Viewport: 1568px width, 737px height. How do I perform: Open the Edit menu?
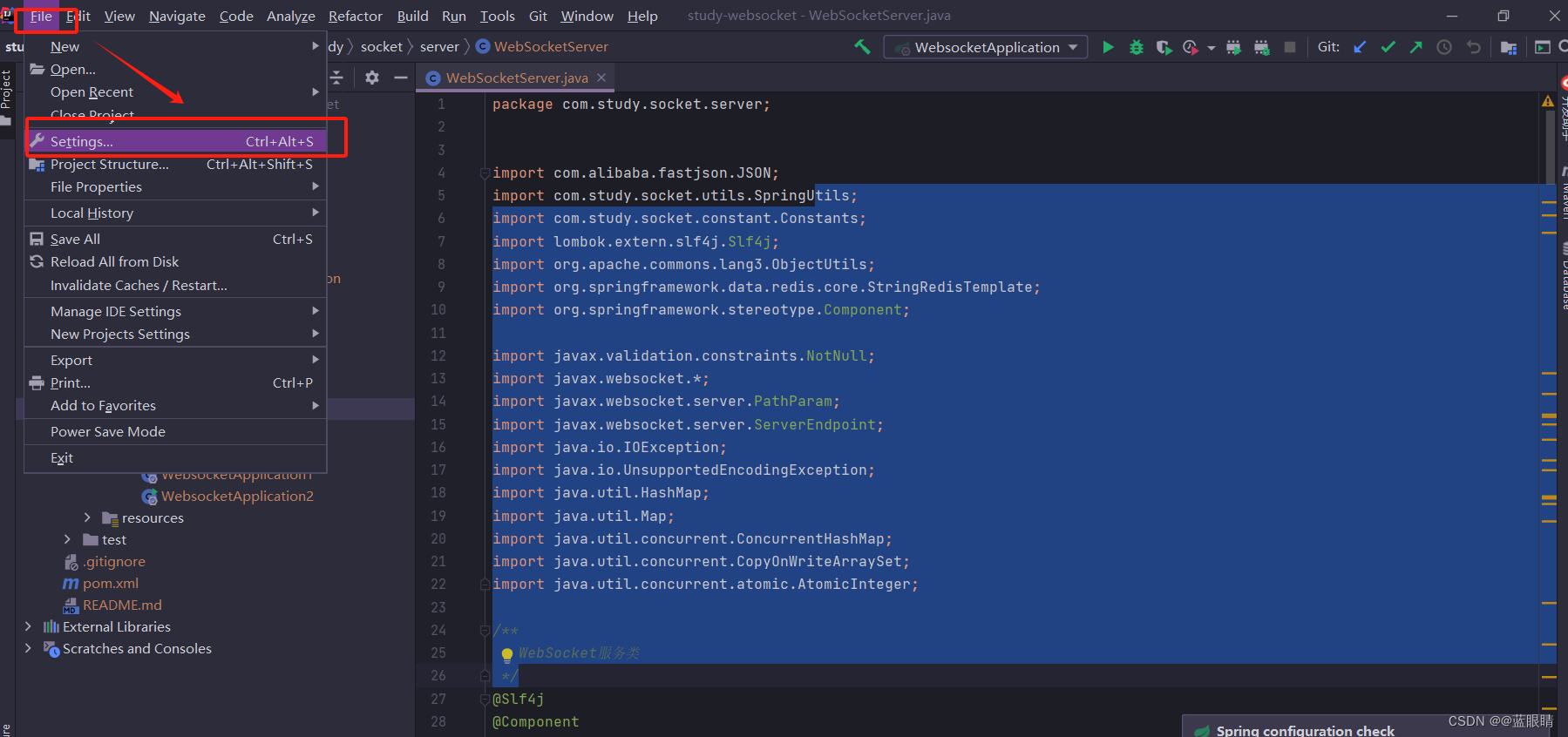click(x=78, y=16)
